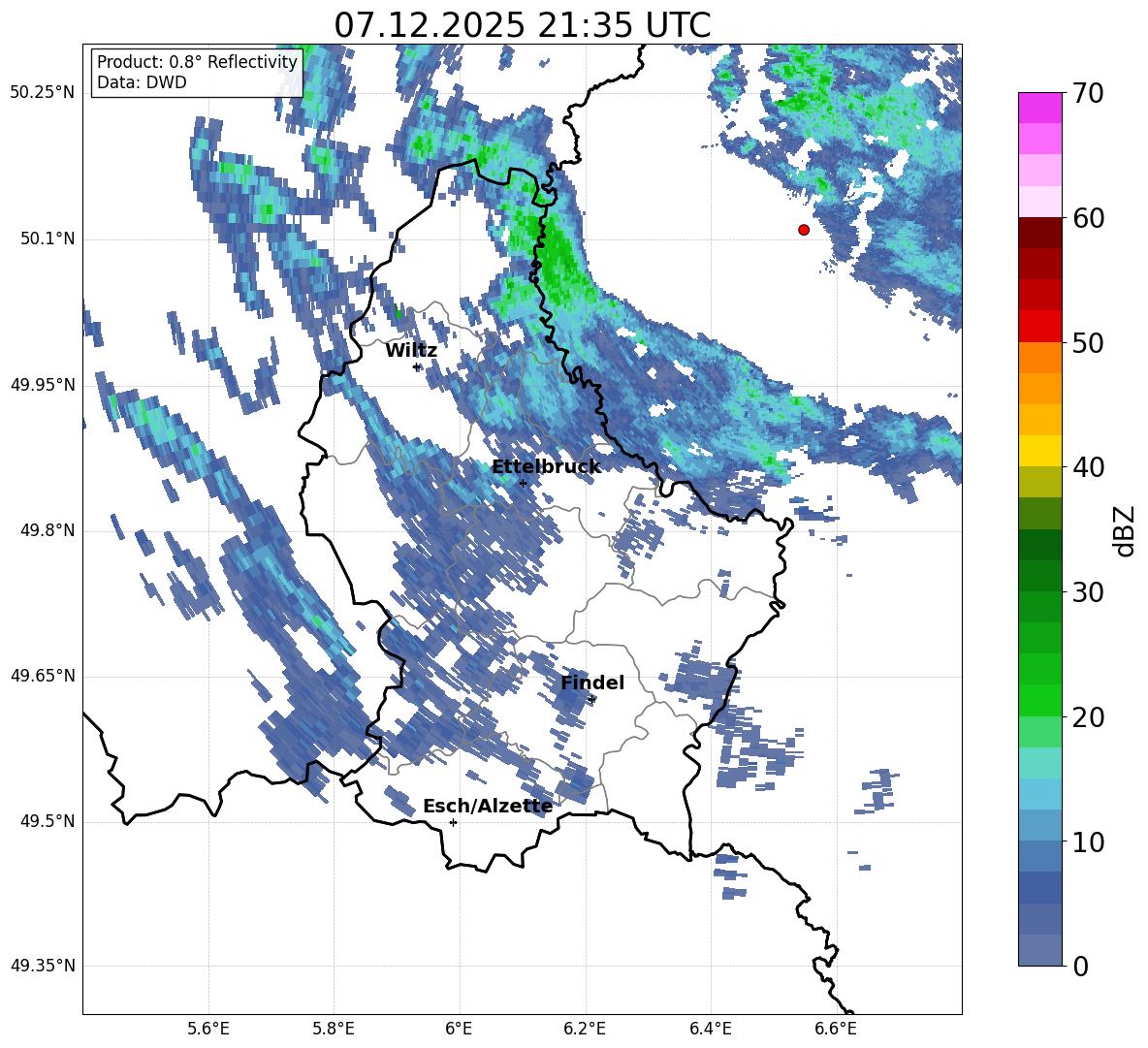Image resolution: width=1148 pixels, height=1048 pixels.
Task: Click the colorbar tick value 30
Action: (1088, 592)
